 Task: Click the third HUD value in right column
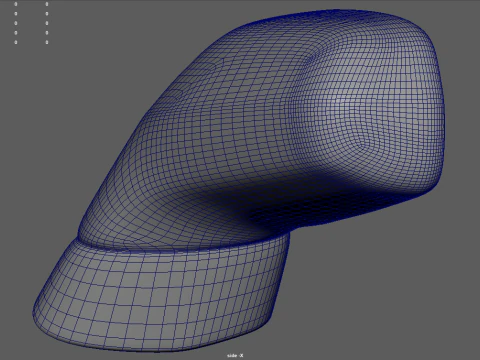(x=47, y=23)
